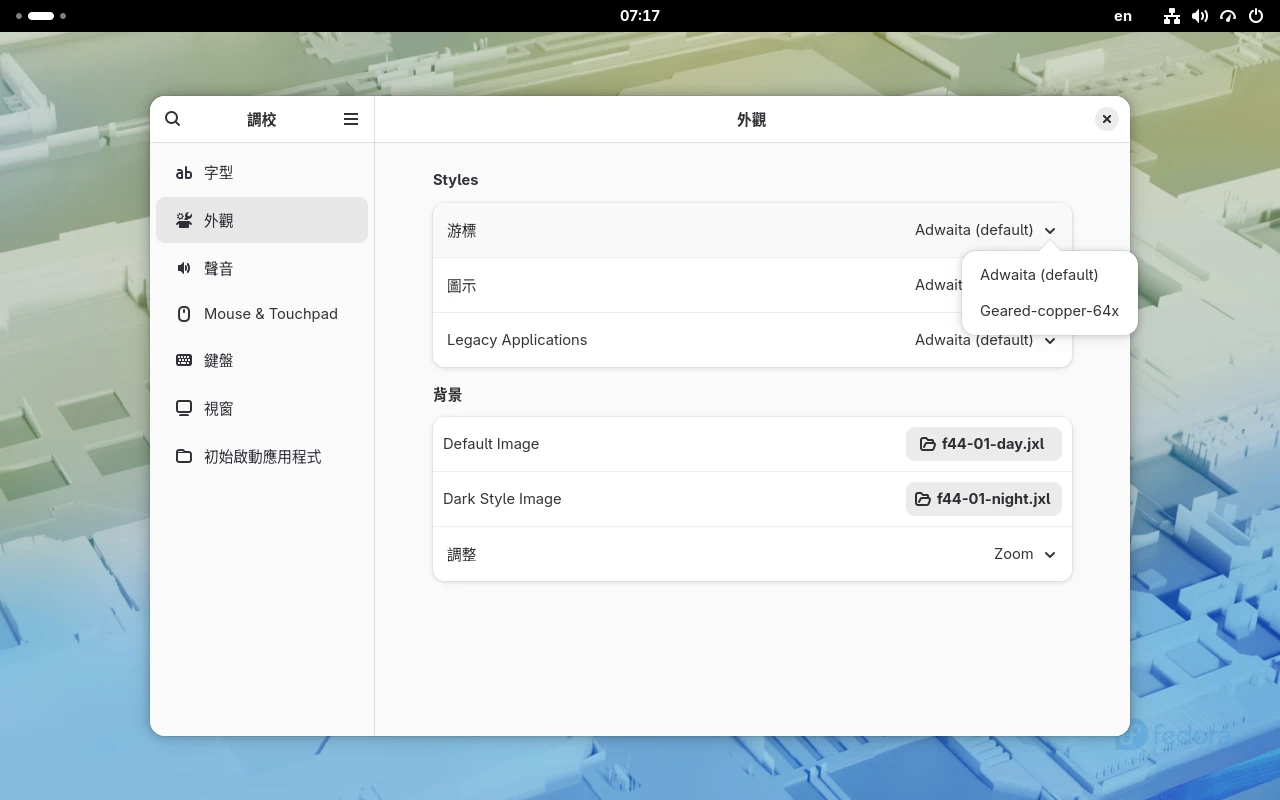1280x800 pixels.
Task: Click the folder icon beside 初始啟動應用程式
Action: [184, 456]
